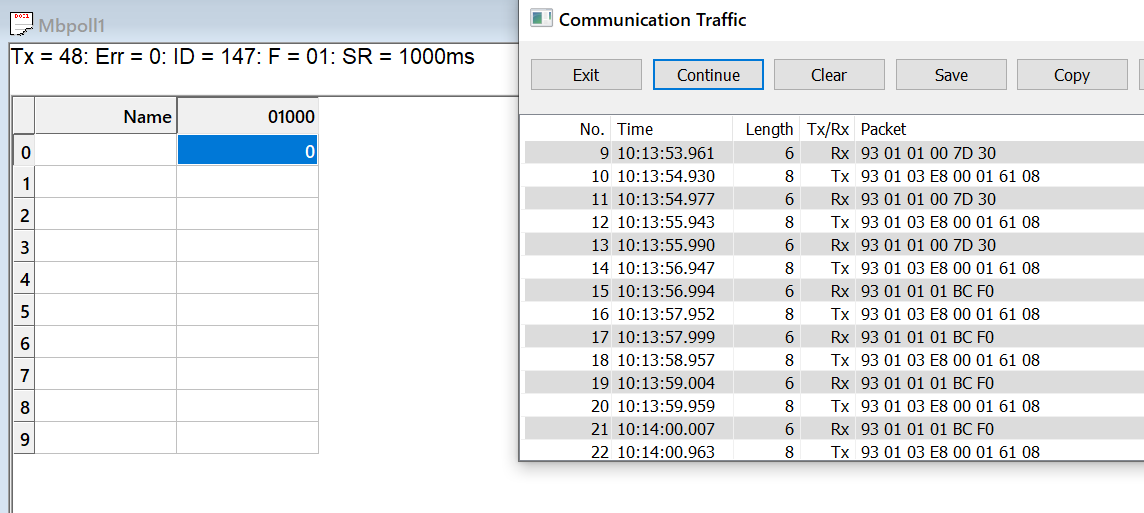Click the Length column header

click(x=769, y=129)
